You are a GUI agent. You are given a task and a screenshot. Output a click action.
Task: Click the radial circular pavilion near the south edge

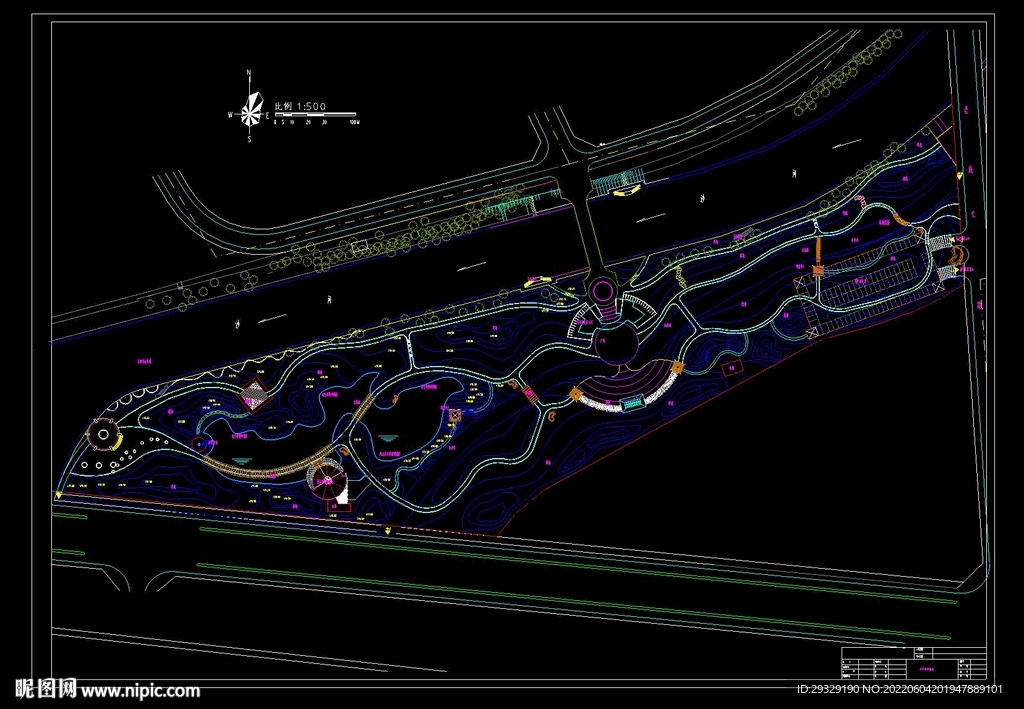[x=327, y=481]
